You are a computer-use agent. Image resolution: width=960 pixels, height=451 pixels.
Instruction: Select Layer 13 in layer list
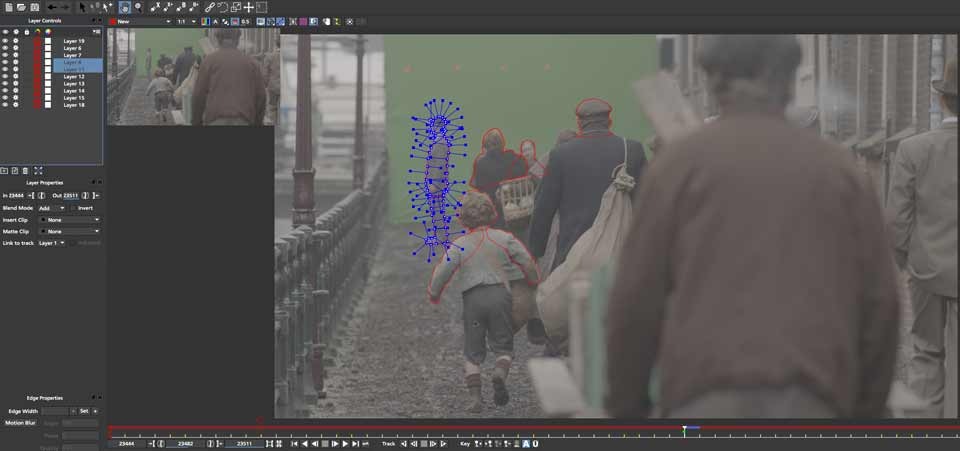click(73, 84)
